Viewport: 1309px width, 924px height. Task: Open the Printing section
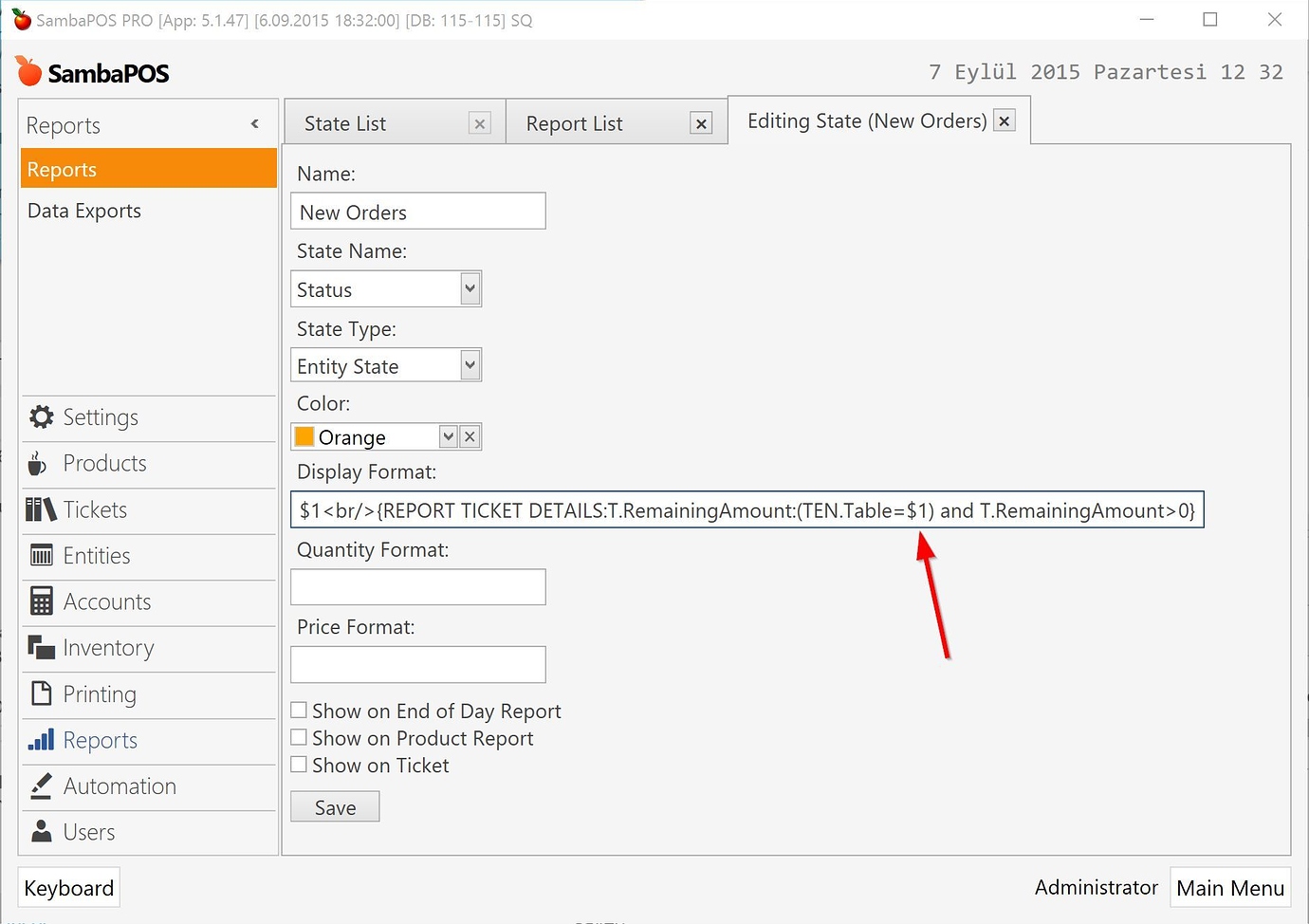97,693
